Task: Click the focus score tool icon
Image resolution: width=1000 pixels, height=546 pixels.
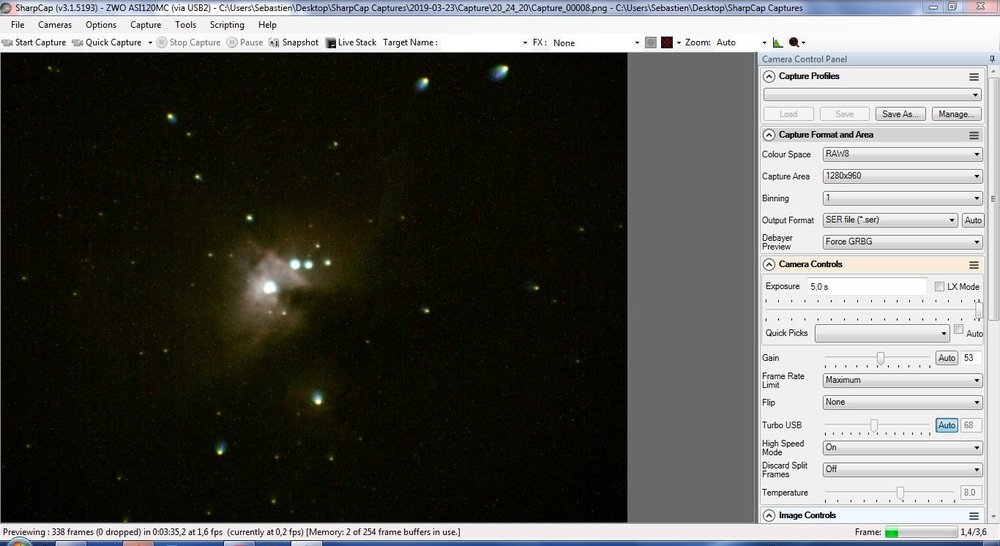Action: pyautogui.click(x=794, y=43)
